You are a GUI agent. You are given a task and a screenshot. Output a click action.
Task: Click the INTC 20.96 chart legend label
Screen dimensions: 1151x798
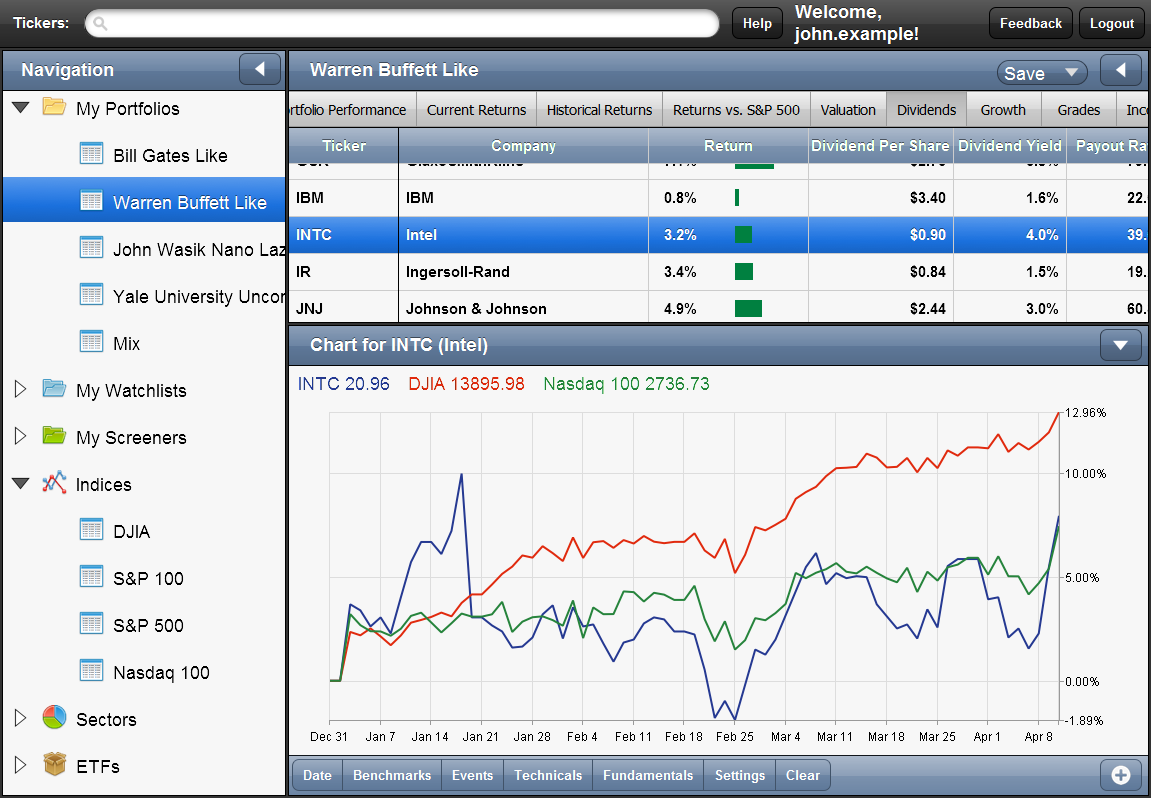(344, 384)
